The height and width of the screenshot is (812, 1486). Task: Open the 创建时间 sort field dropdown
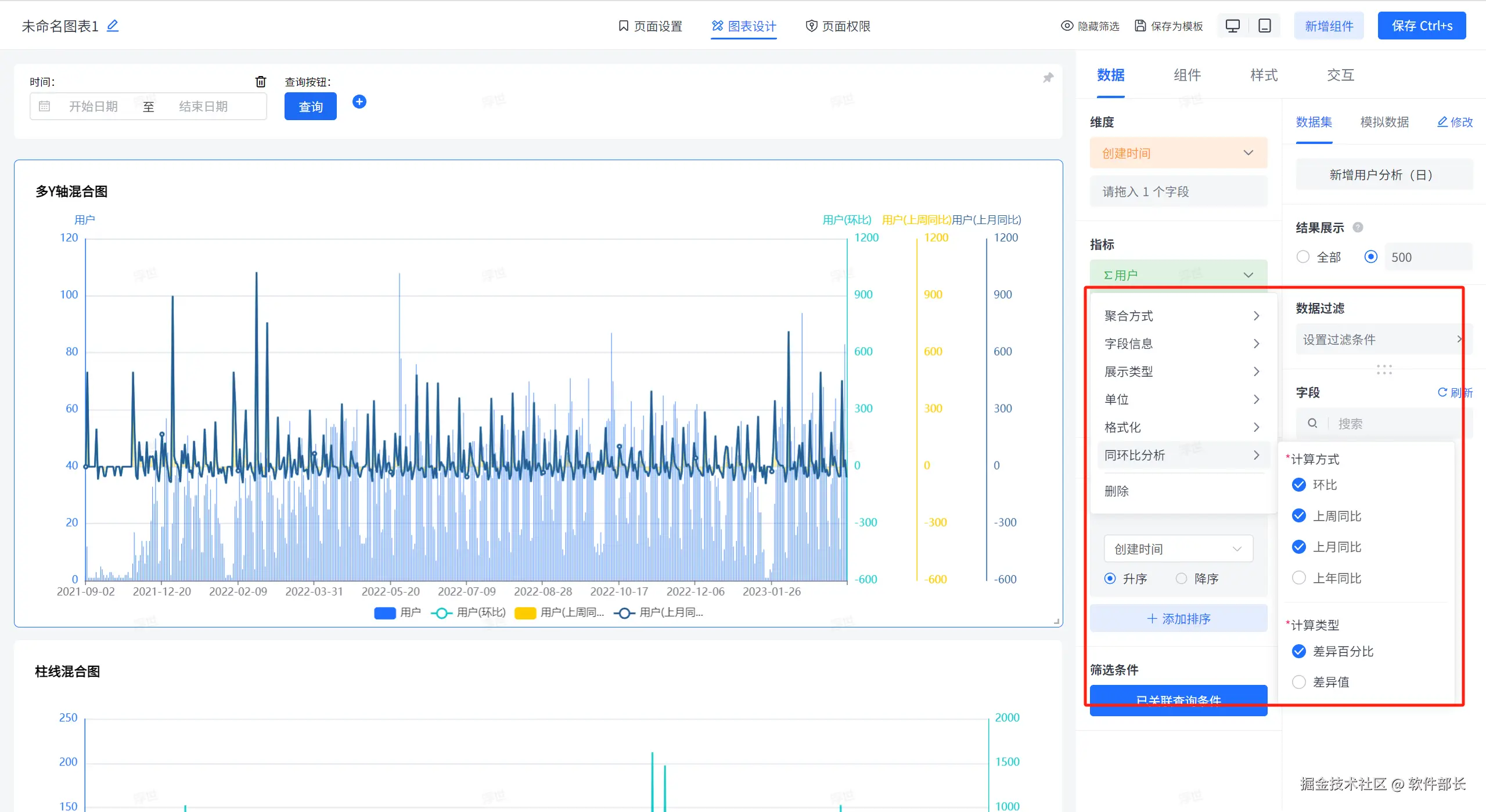tap(1178, 549)
